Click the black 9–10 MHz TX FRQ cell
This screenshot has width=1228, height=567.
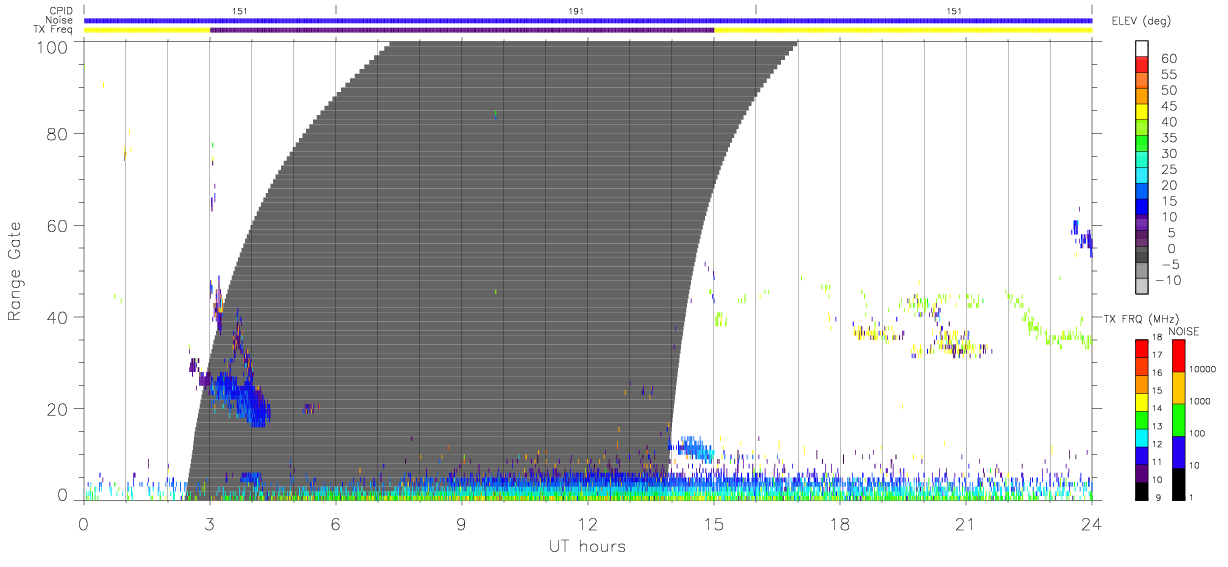point(1143,491)
